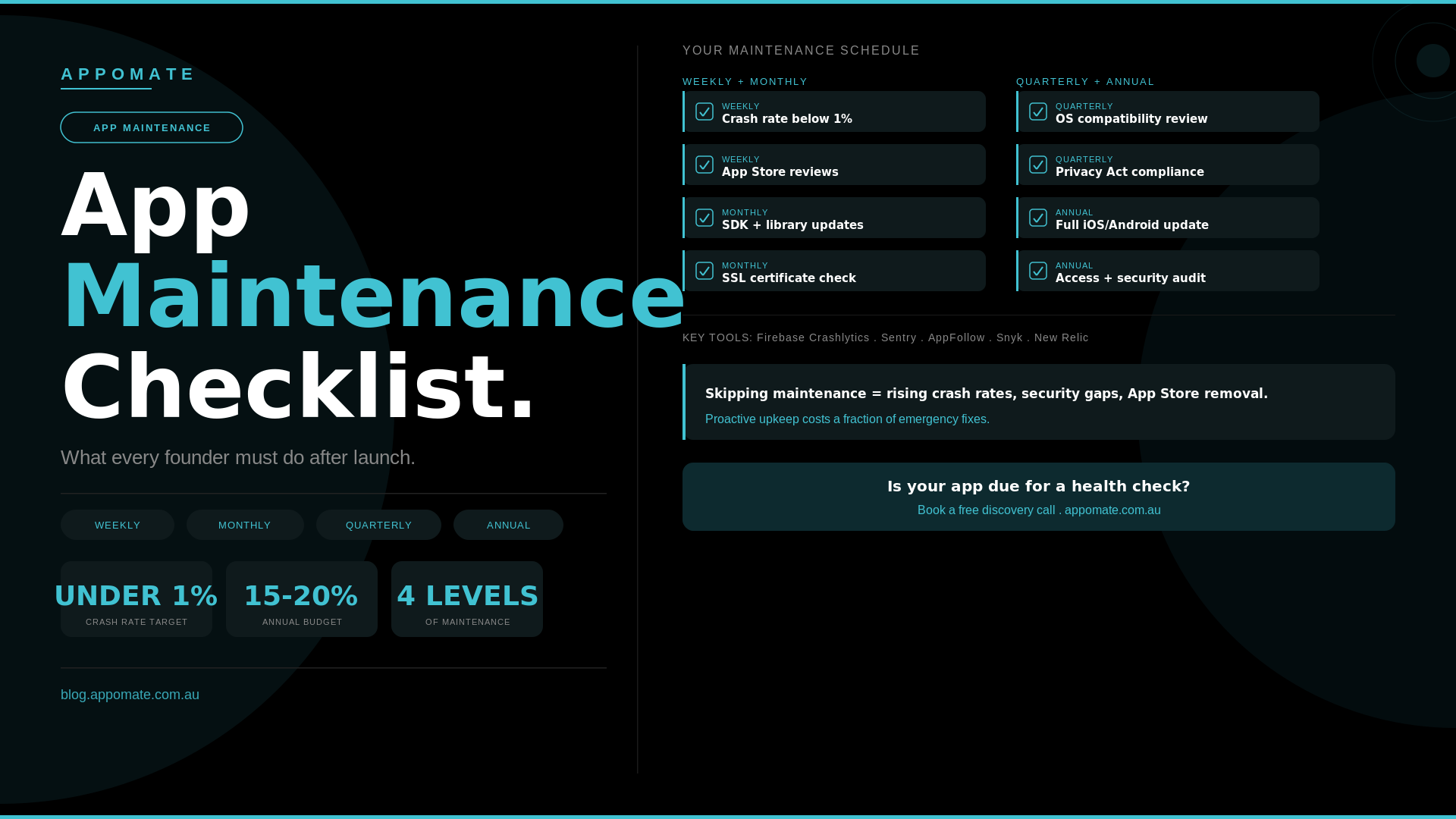
Task: Click the 'Crash rate below 1%' text
Action: click(x=787, y=119)
